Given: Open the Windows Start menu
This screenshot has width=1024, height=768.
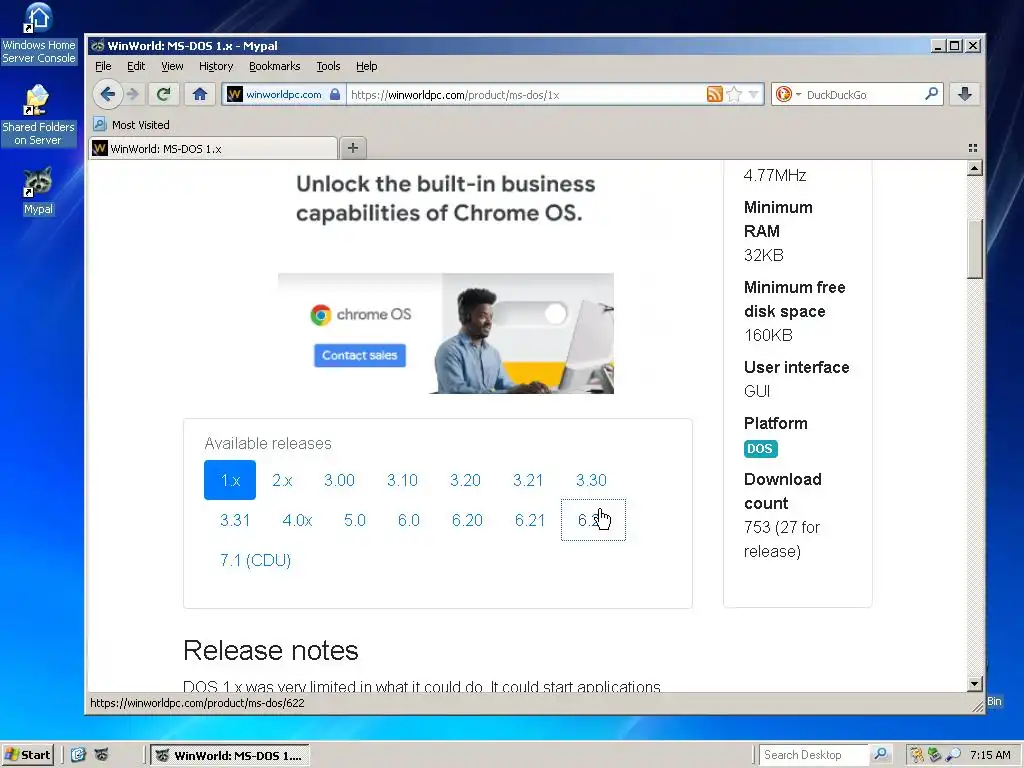Looking at the screenshot, I should (x=27, y=755).
